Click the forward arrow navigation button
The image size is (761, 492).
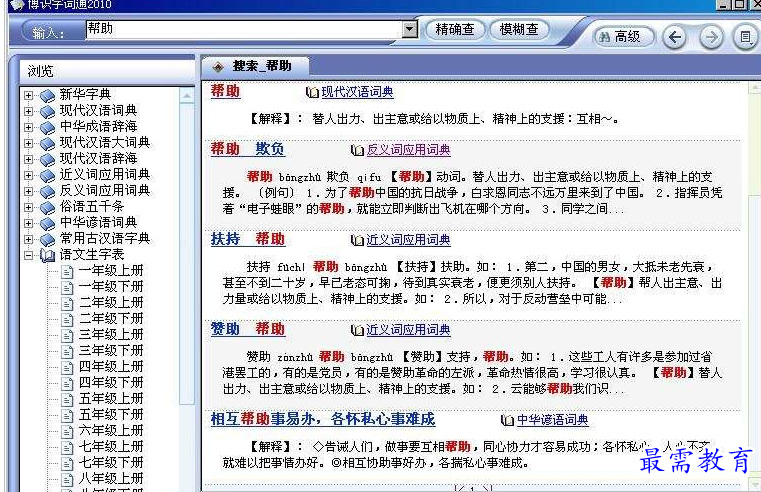(711, 37)
